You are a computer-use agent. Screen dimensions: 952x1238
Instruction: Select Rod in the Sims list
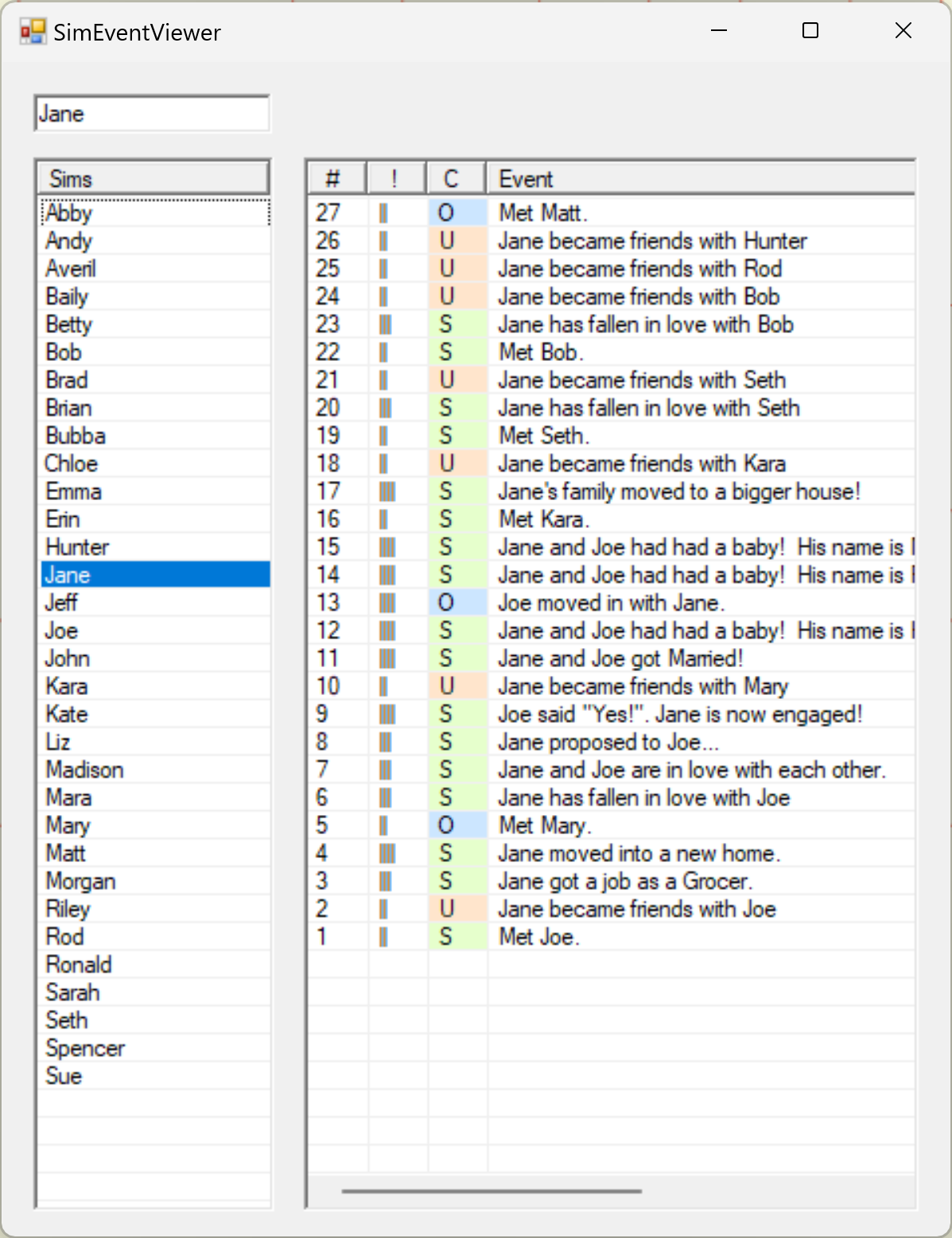pyautogui.click(x=155, y=936)
